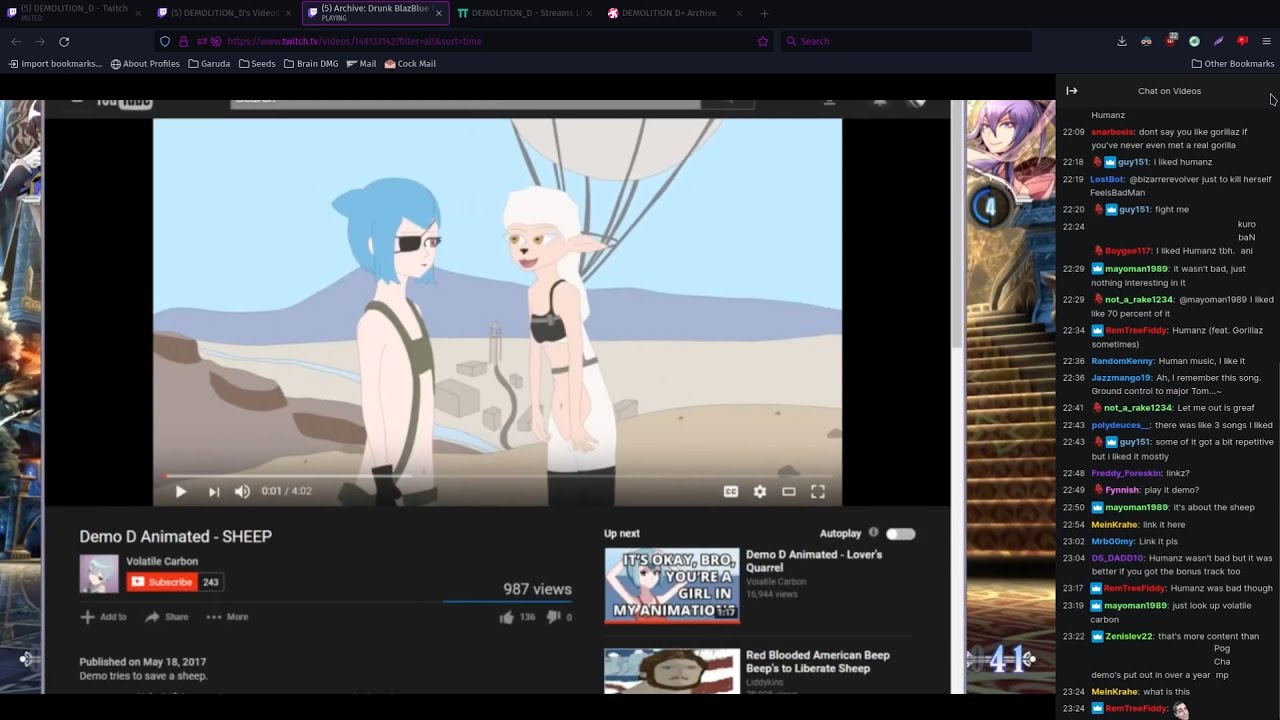Viewport: 1280px width, 720px height.
Task: Click Volatile Carbon channel avatar
Action: click(x=99, y=574)
